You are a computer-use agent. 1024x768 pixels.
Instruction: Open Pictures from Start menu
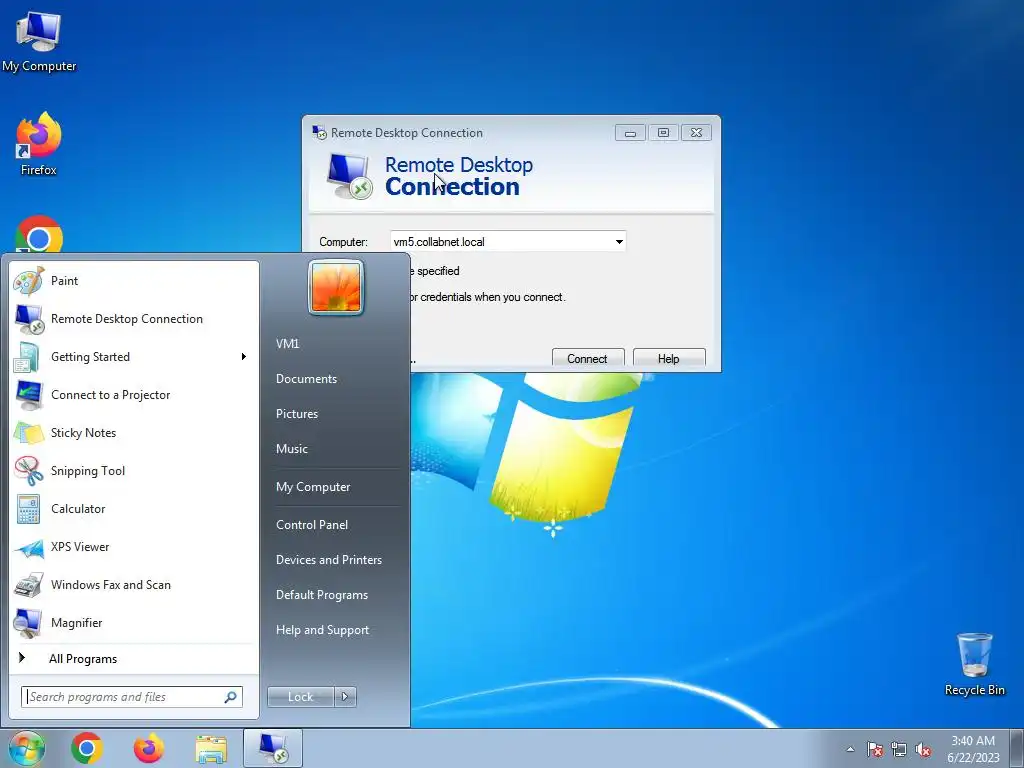297,414
